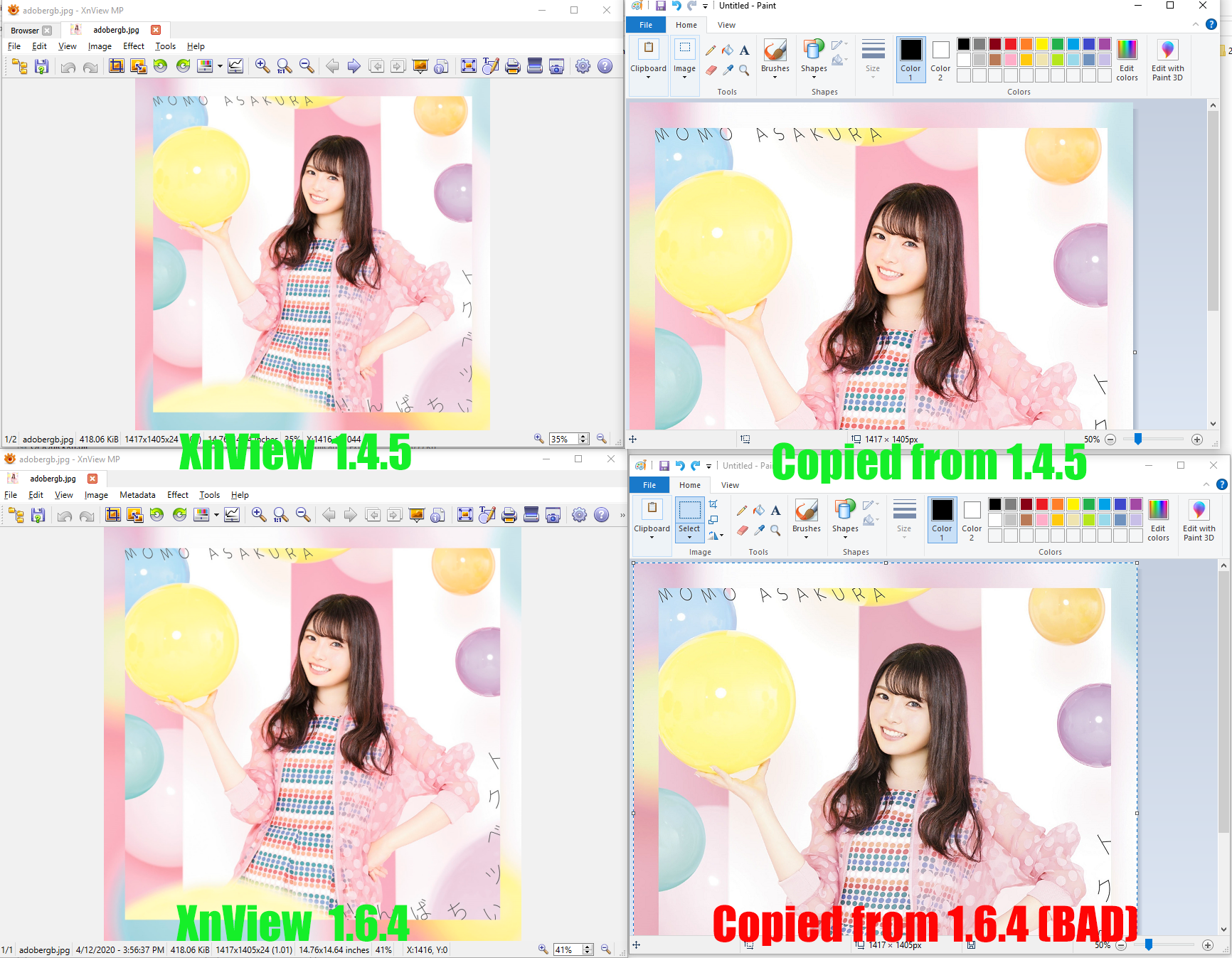The height and width of the screenshot is (958, 1232).
Task: Open the Tools menu in the upper XnView window
Action: 166,46
